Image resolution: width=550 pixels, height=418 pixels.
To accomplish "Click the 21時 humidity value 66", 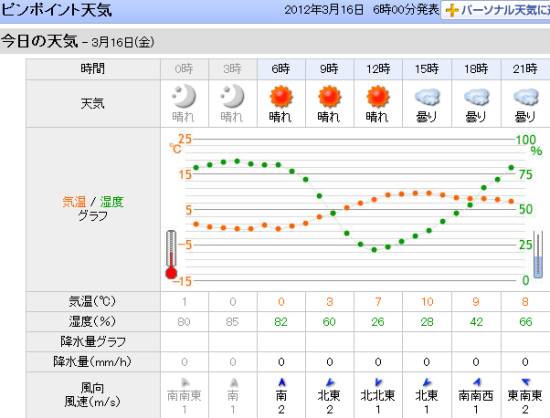I will coord(525,322).
